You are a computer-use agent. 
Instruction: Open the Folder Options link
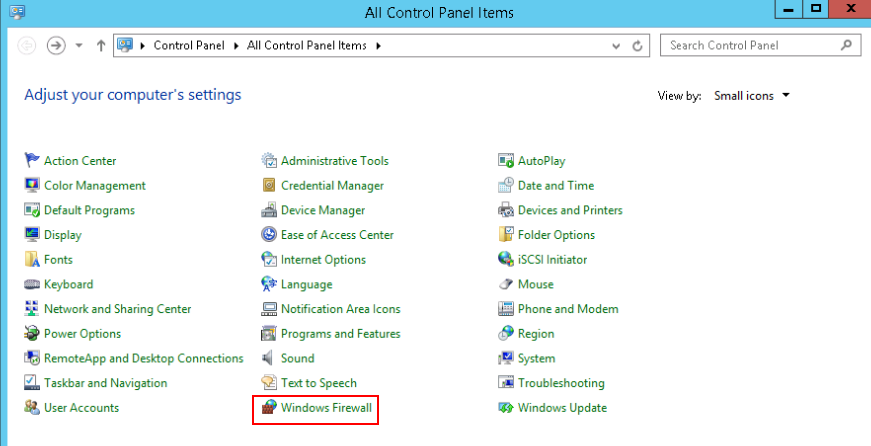556,234
